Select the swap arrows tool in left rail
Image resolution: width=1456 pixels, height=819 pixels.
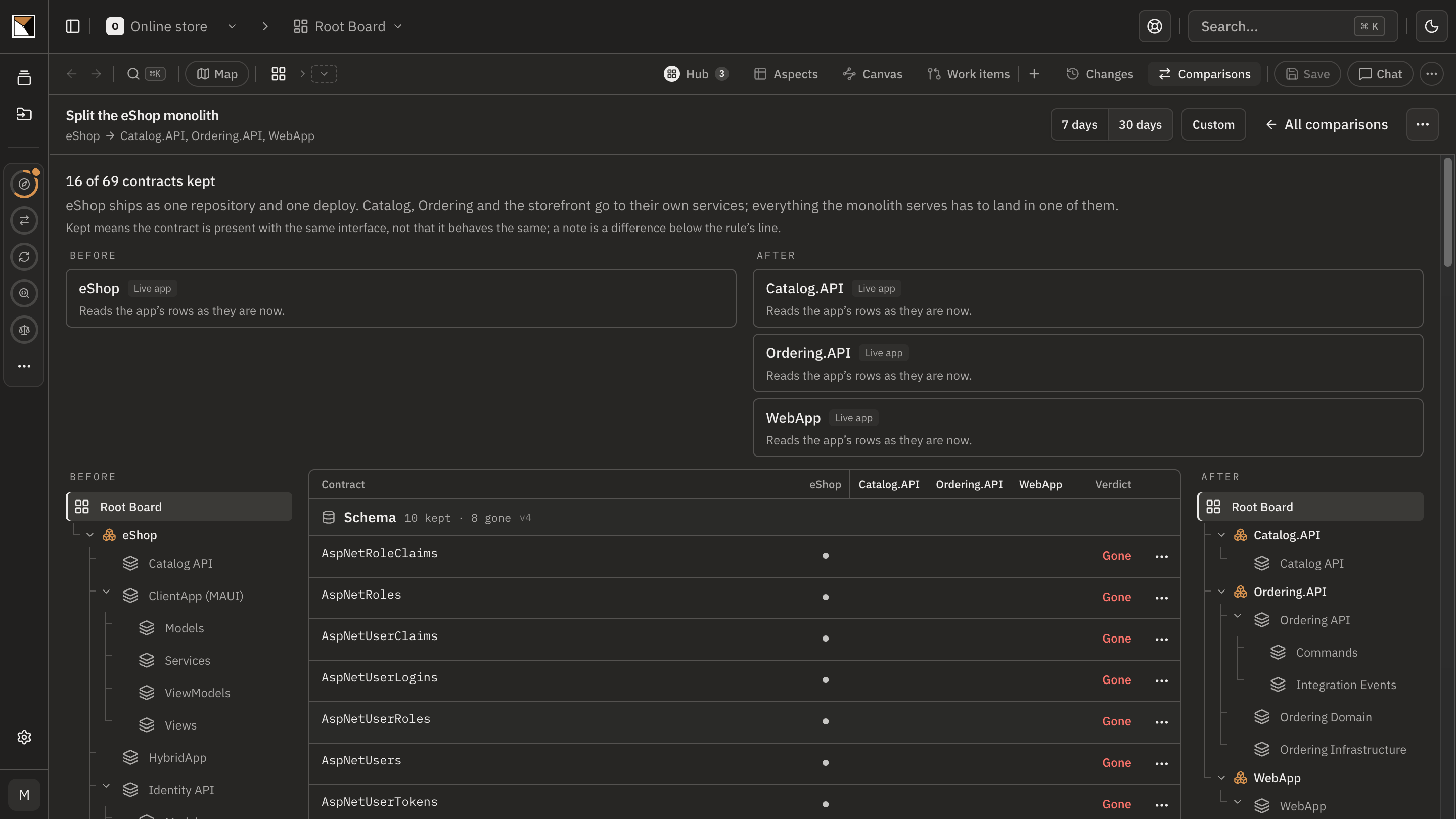pos(24,220)
